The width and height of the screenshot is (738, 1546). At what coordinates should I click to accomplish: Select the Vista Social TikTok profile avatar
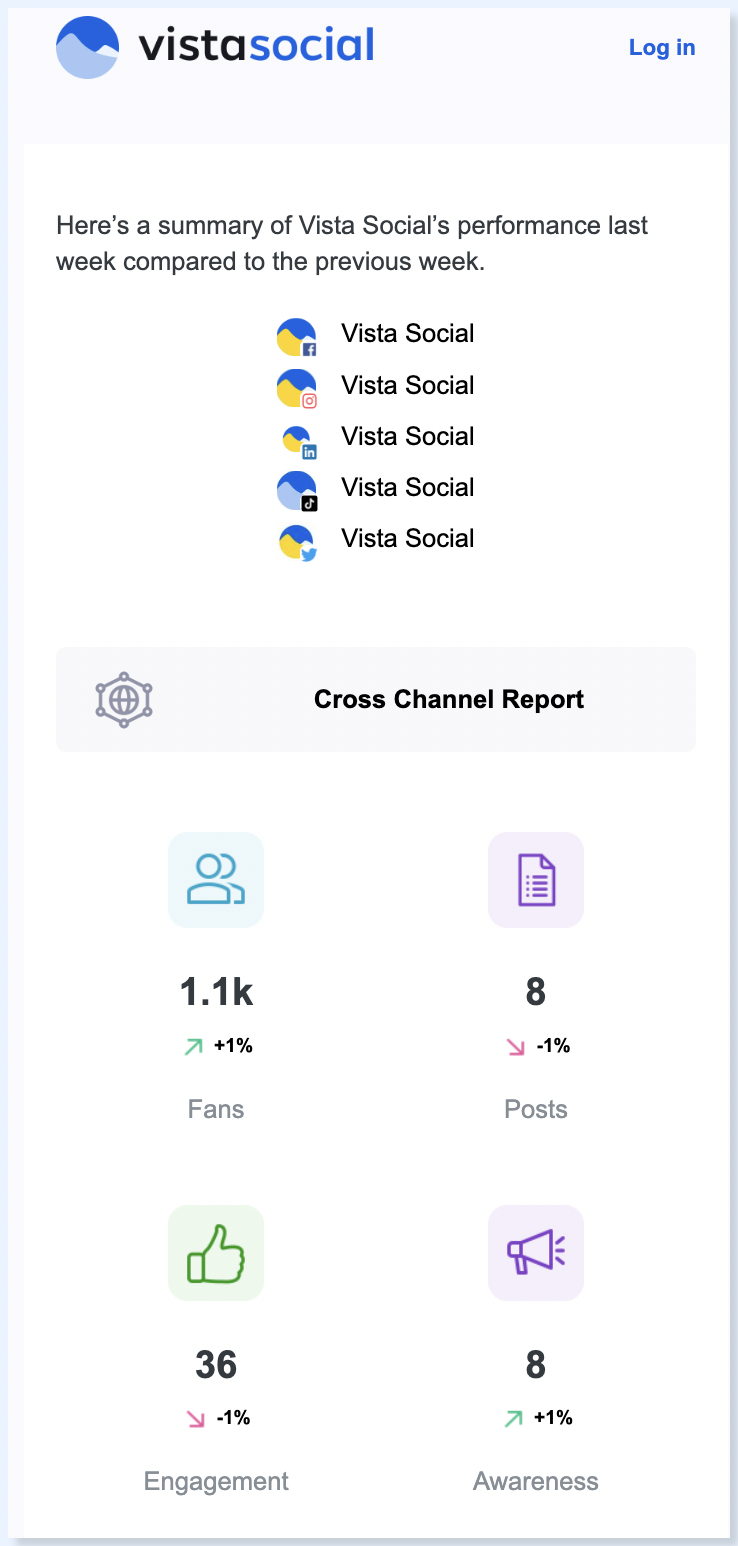pyautogui.click(x=297, y=491)
